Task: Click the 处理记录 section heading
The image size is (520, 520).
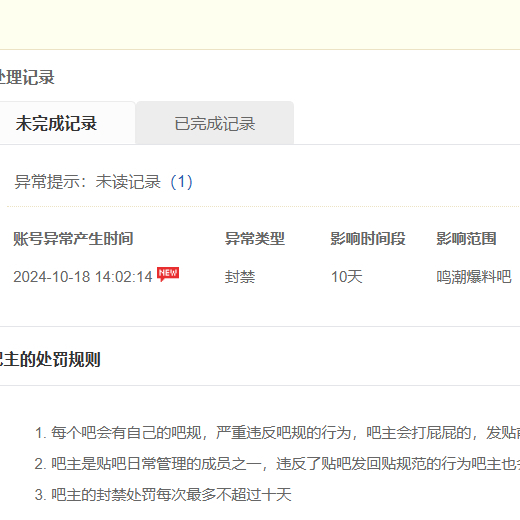Action: point(27,77)
